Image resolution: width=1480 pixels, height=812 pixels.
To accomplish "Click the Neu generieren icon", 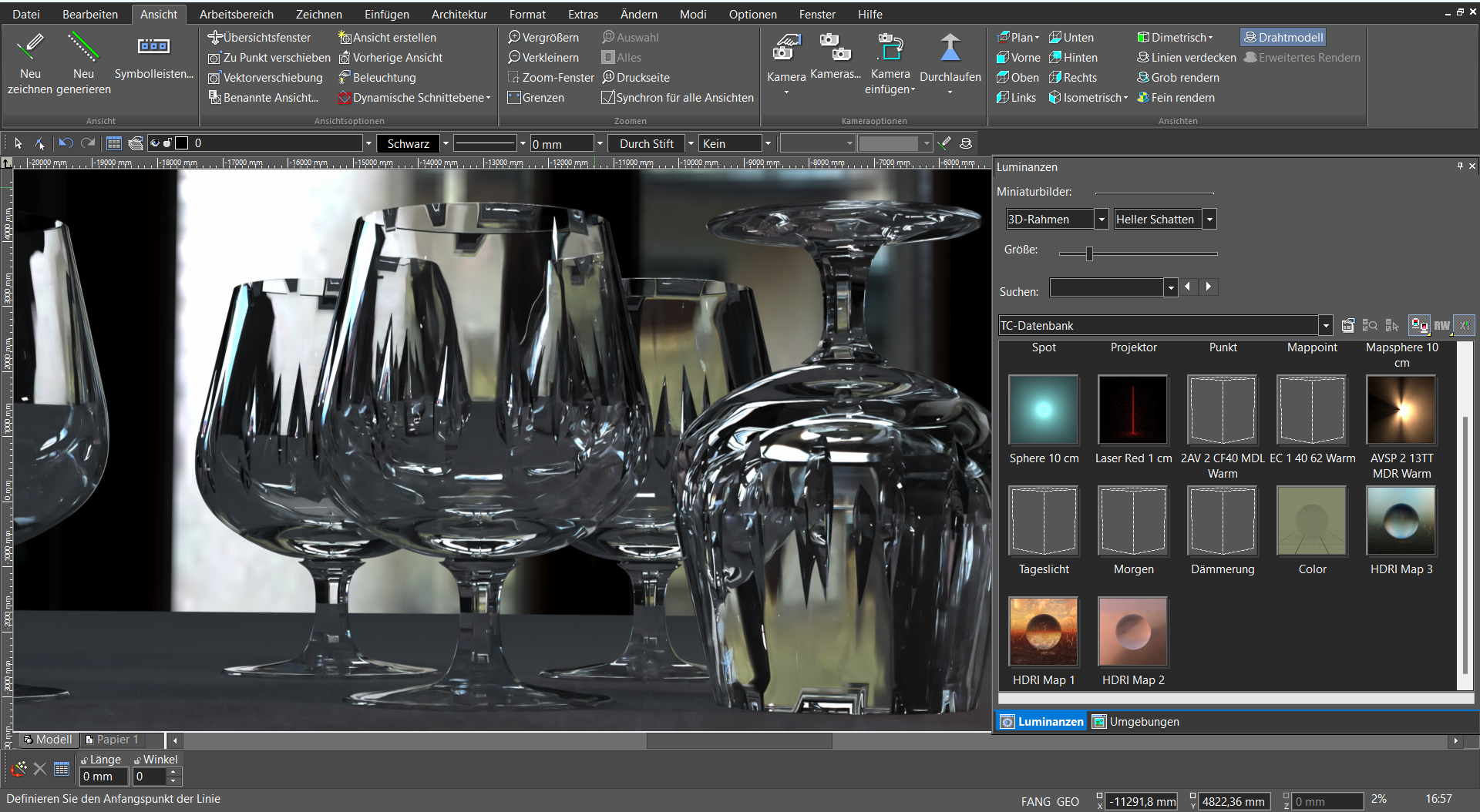I will pos(82,46).
